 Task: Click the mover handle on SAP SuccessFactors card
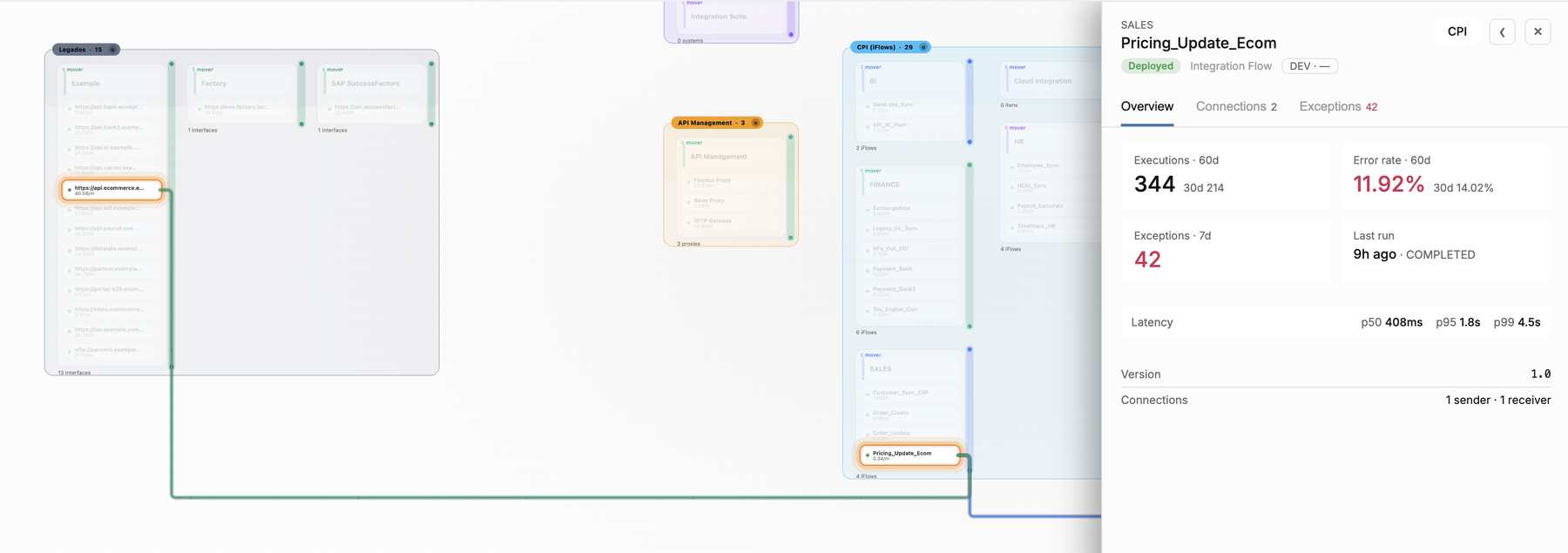point(335,70)
